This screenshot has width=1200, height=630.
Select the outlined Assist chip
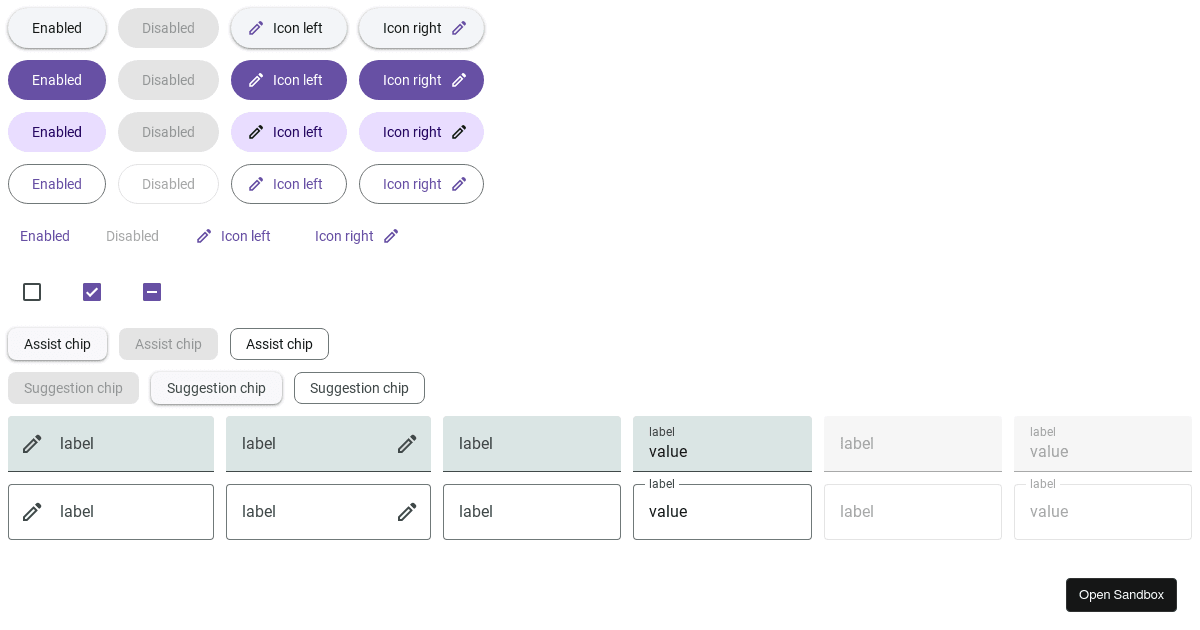pos(279,344)
